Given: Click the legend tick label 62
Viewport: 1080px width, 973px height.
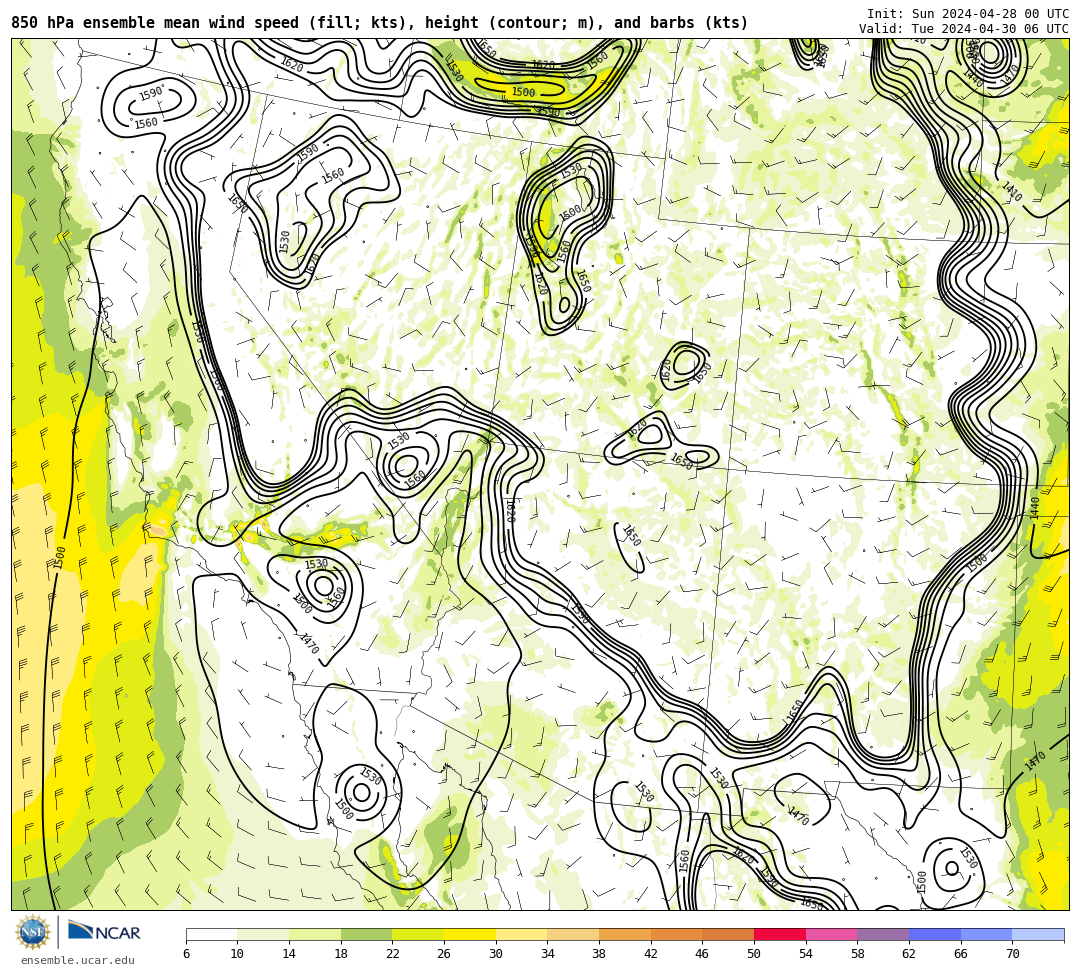Looking at the screenshot, I should [x=909, y=954].
